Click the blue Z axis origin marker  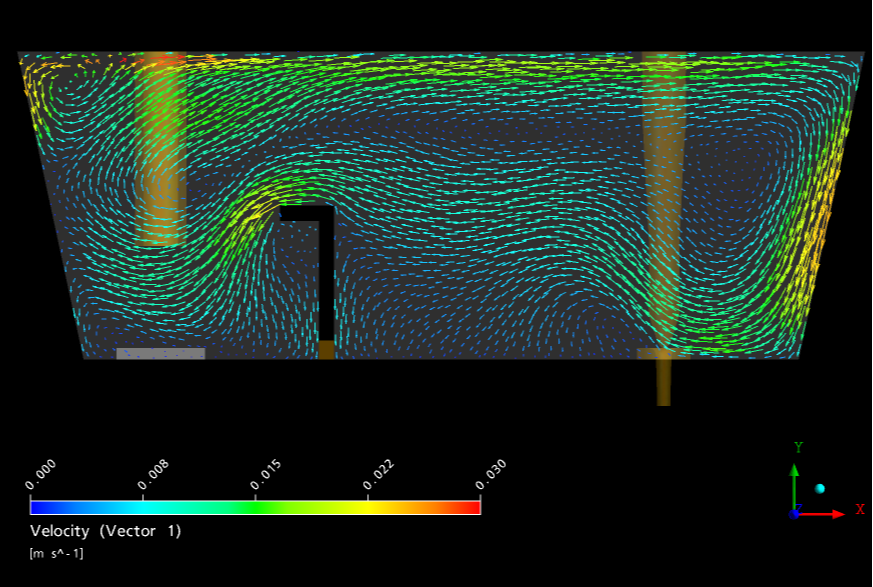coord(795,514)
